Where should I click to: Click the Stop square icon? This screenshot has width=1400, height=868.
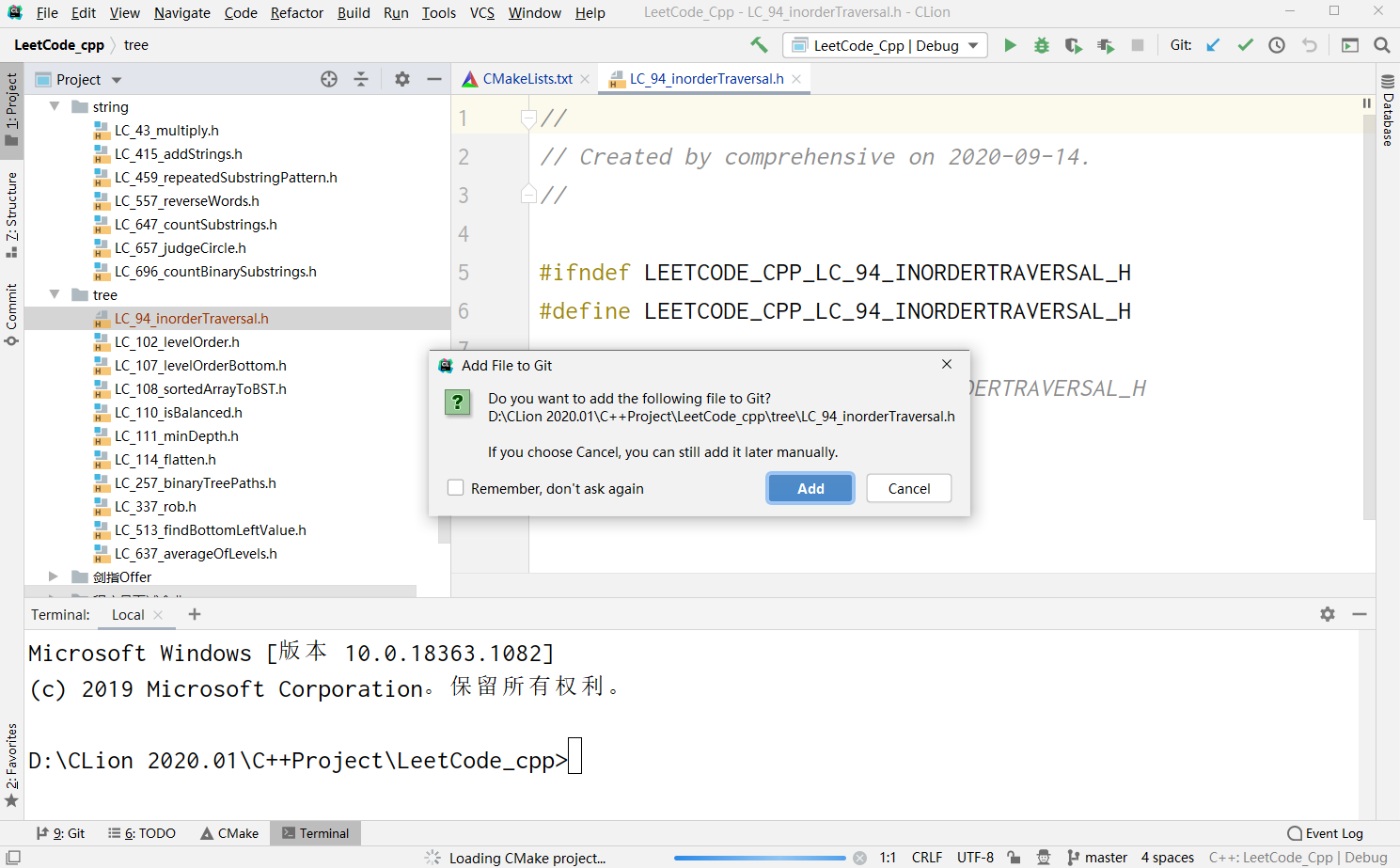click(x=1138, y=45)
